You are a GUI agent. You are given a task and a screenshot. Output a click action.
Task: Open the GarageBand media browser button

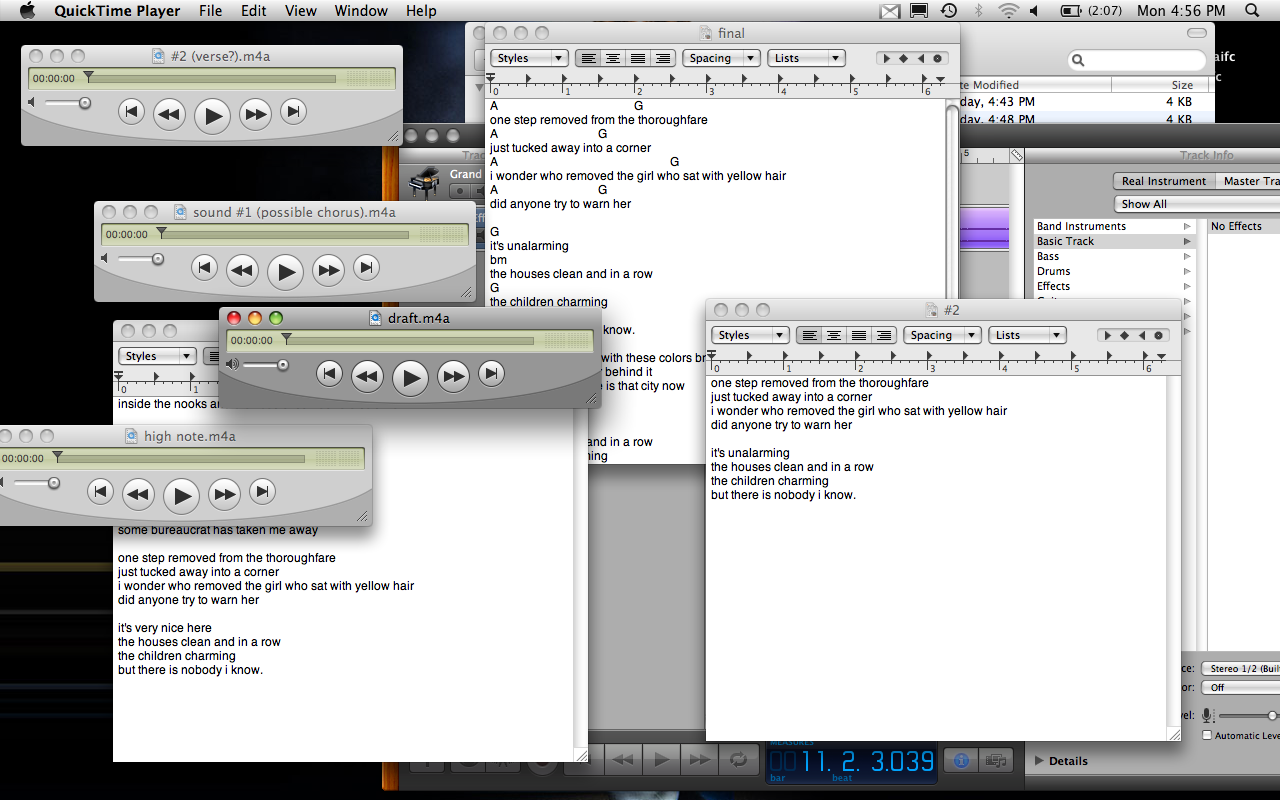click(995, 761)
